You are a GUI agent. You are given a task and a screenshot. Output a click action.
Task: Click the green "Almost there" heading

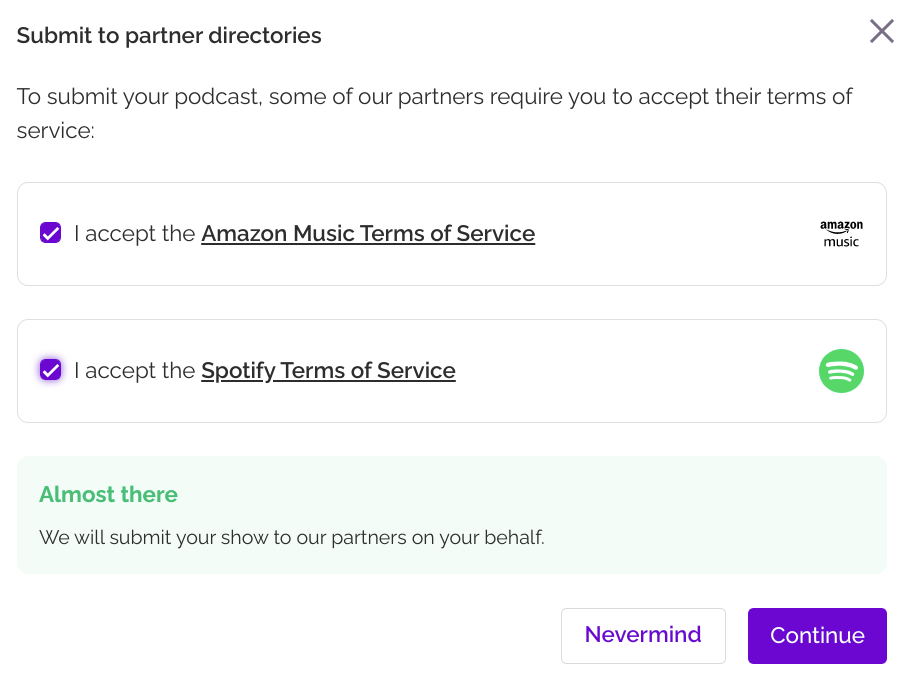tap(108, 495)
